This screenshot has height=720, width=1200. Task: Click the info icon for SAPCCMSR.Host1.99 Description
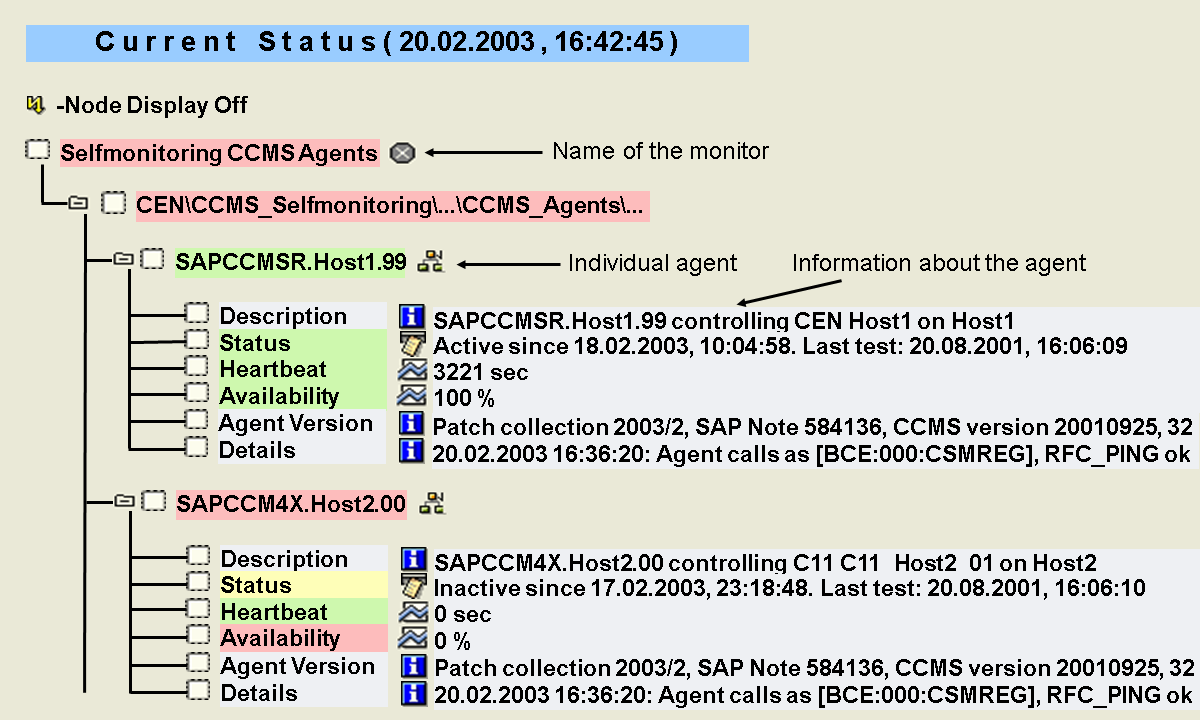point(411,318)
